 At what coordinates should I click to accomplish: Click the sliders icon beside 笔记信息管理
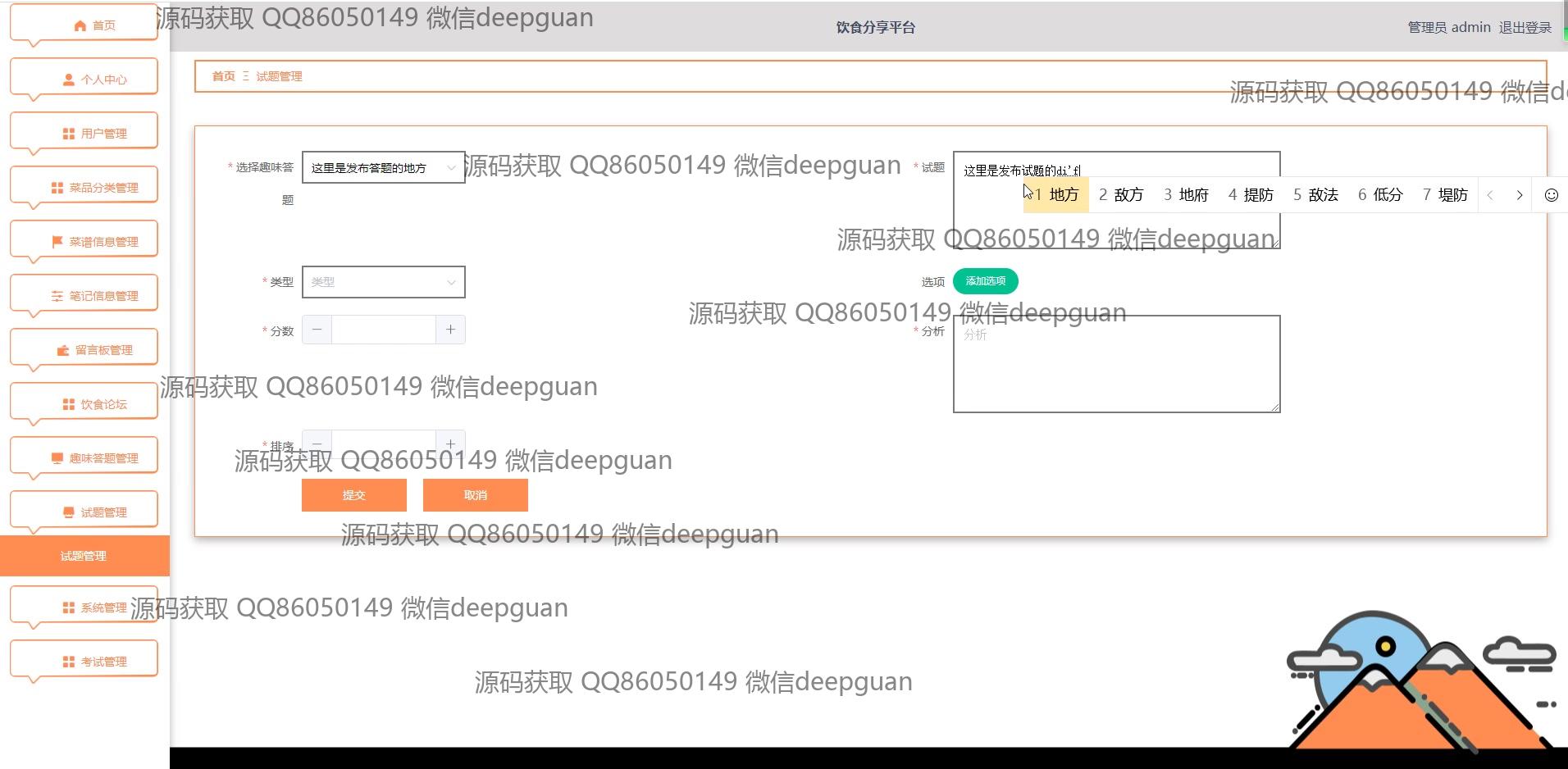(57, 296)
